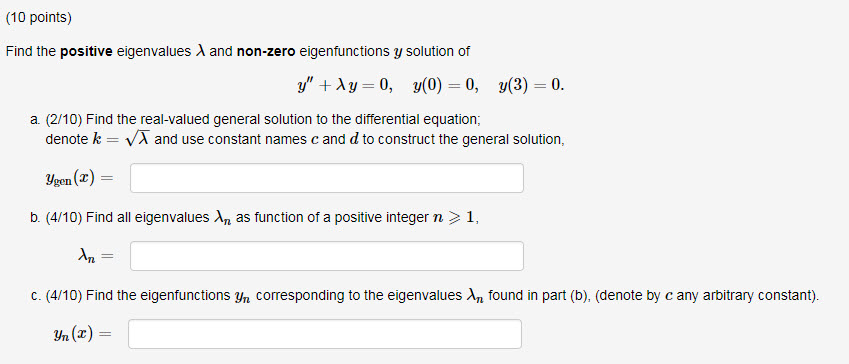Screen dimensions: 849x364
Task: Click the 'y_gen(x) =' label
Action: pyautogui.click(x=79, y=179)
